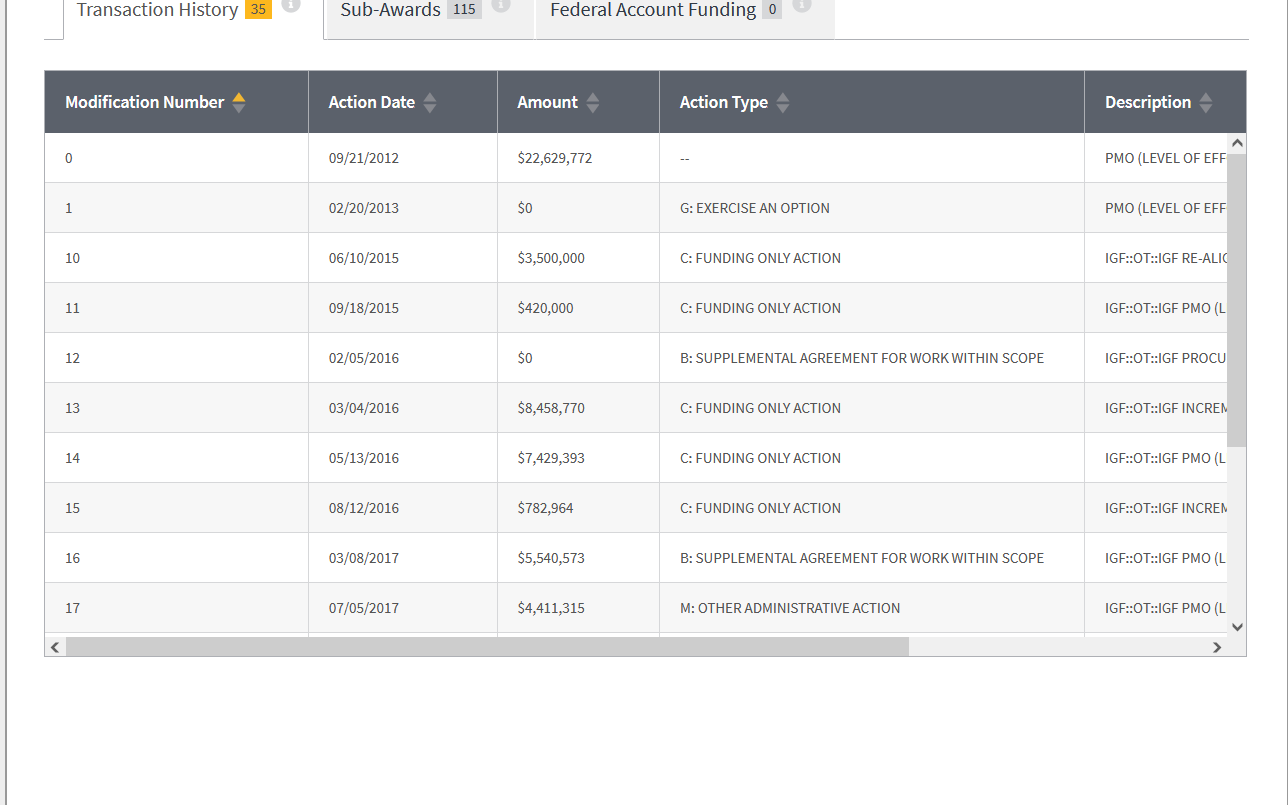
Task: Select date 09/21/2012
Action: (x=364, y=158)
